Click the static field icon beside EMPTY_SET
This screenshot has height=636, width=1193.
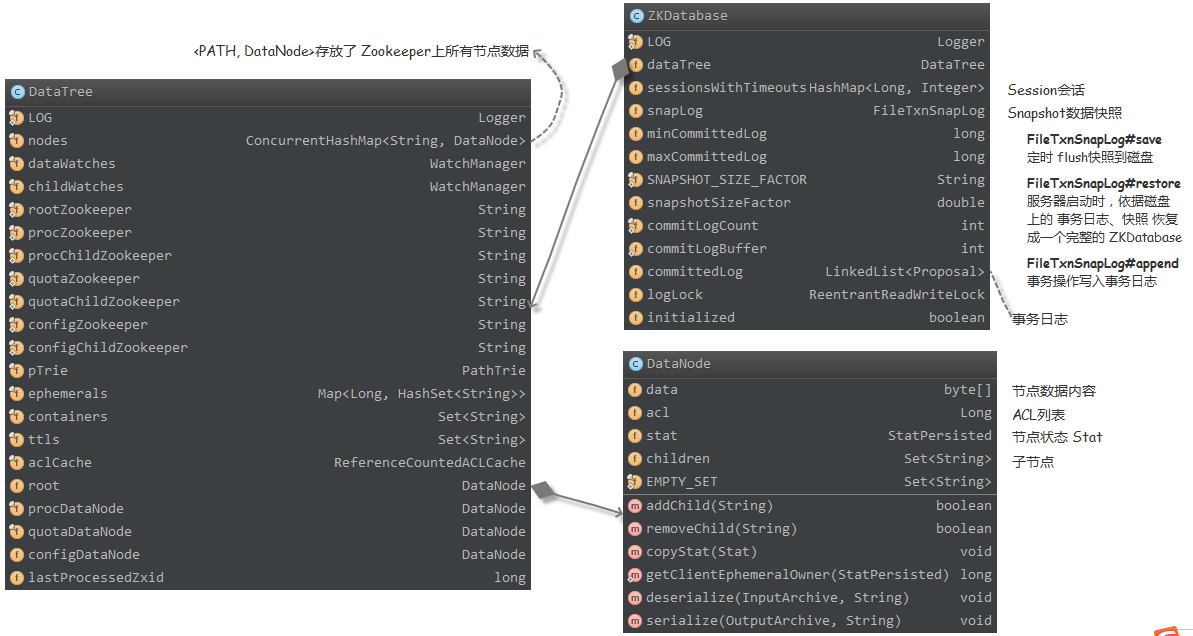tap(635, 482)
